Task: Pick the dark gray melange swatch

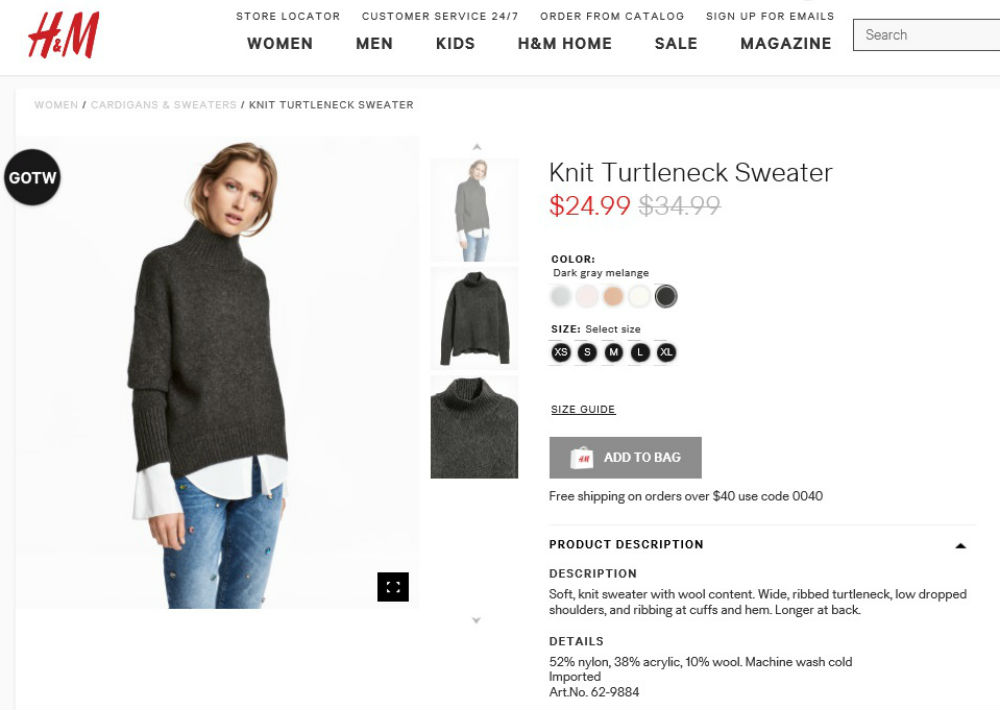Action: 666,296
